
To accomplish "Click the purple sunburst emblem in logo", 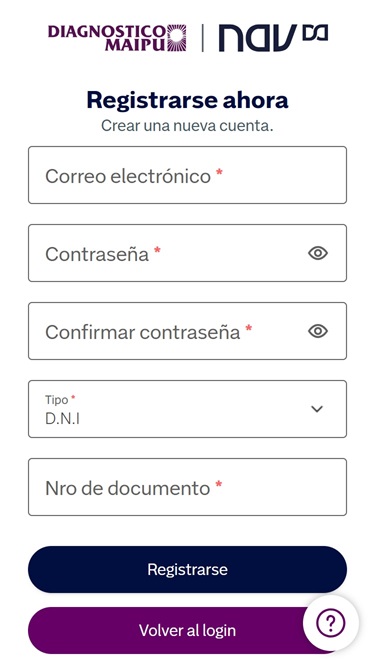I will pos(176,38).
